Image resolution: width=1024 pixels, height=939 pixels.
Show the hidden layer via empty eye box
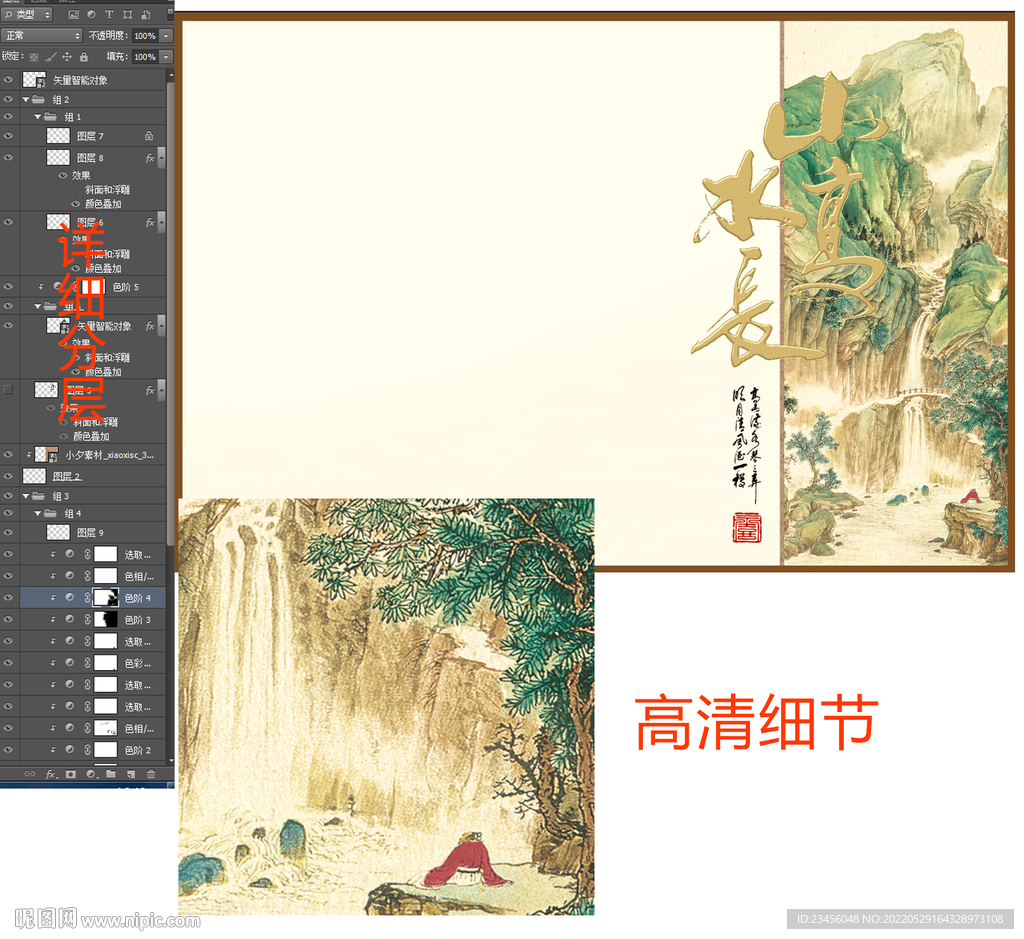point(8,390)
